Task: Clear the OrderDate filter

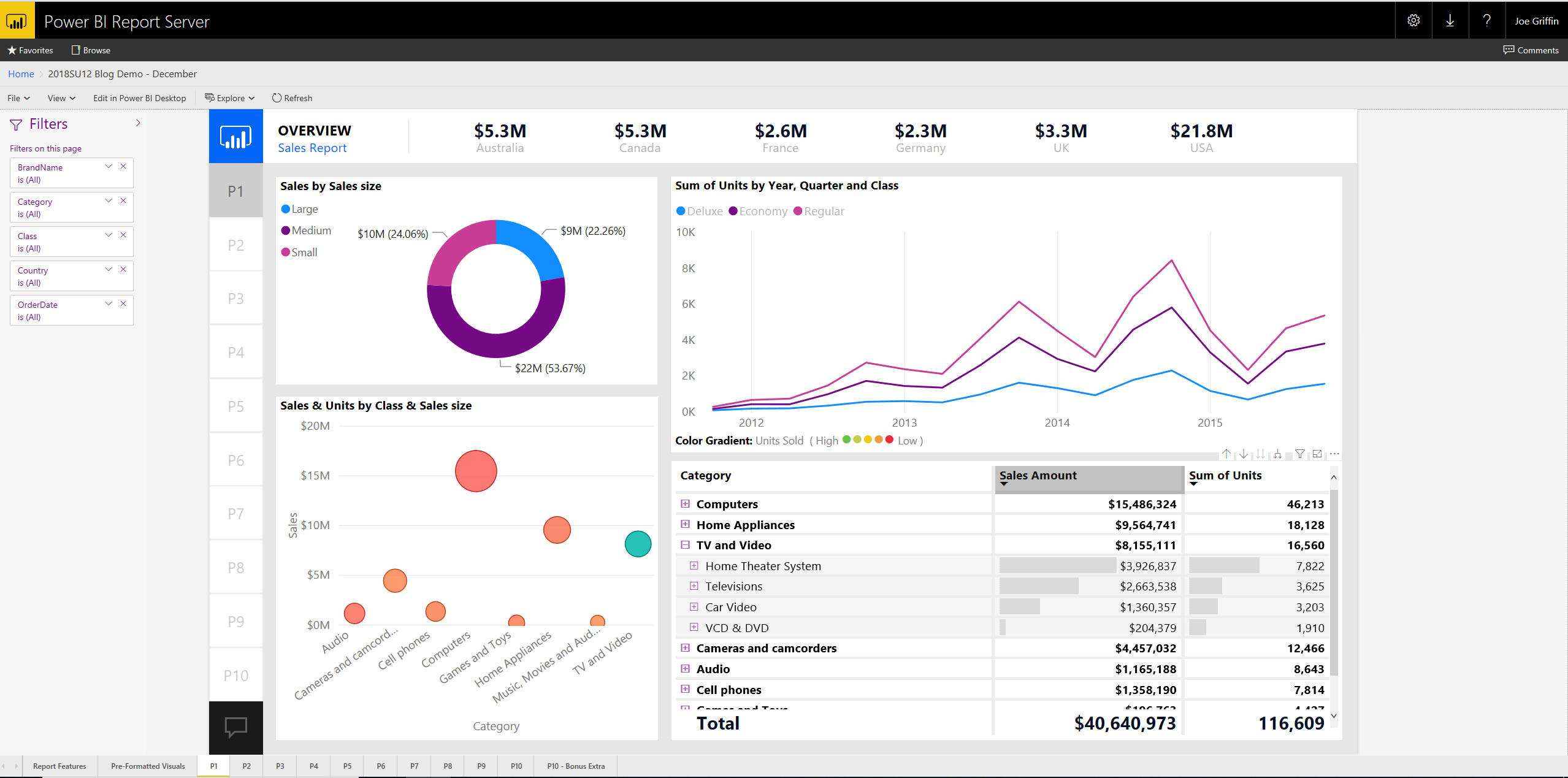Action: (123, 303)
